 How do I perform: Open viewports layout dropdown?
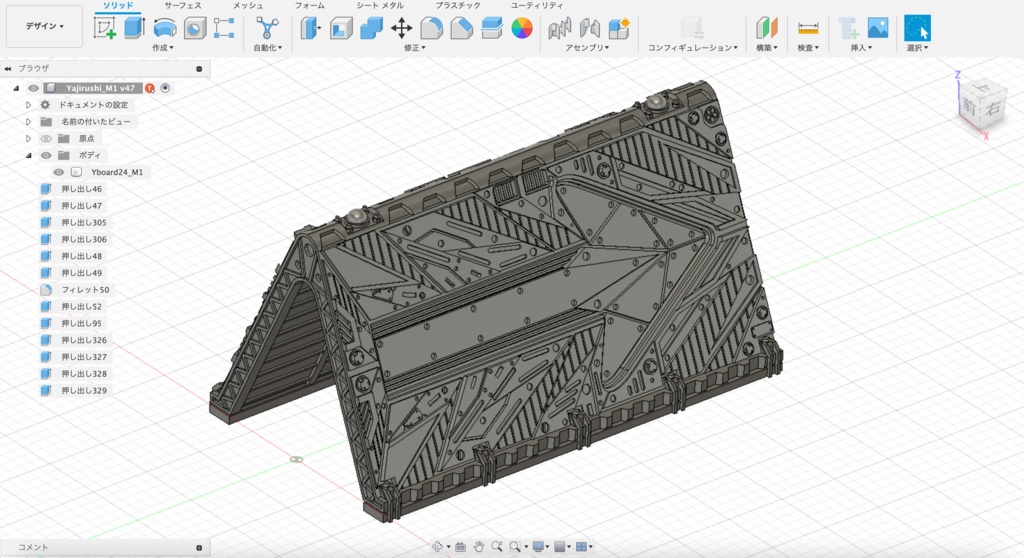(x=584, y=547)
